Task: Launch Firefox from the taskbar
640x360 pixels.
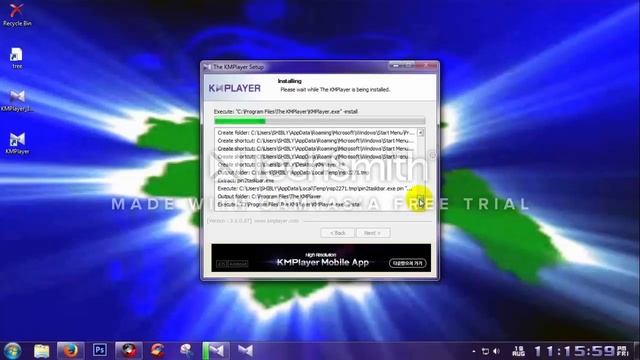Action: (x=70, y=351)
